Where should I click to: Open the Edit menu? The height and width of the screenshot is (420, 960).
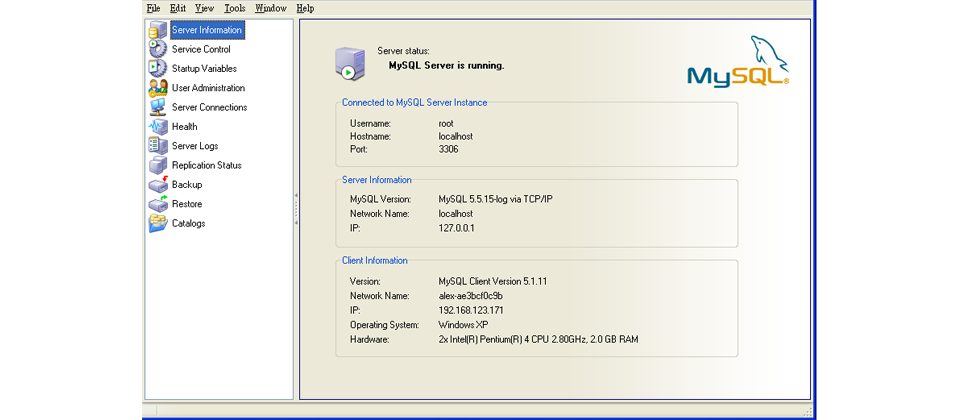(x=178, y=8)
